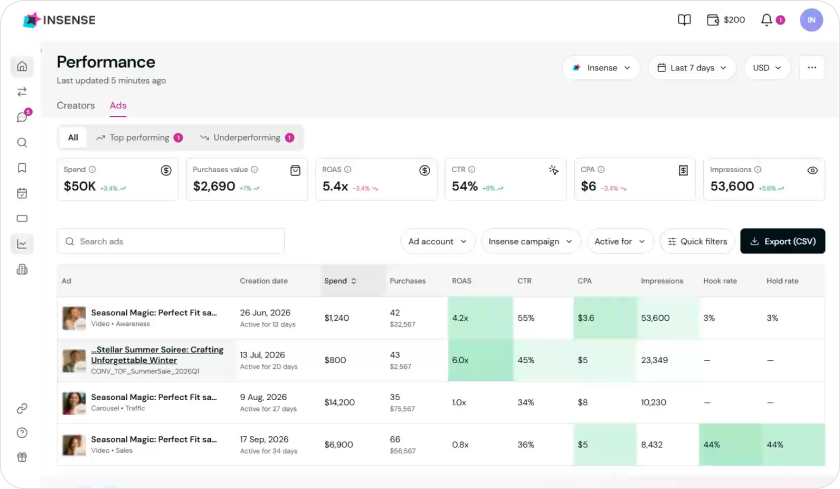Click the Hook rate column header
This screenshot has width=840, height=489.
pyautogui.click(x=719, y=281)
